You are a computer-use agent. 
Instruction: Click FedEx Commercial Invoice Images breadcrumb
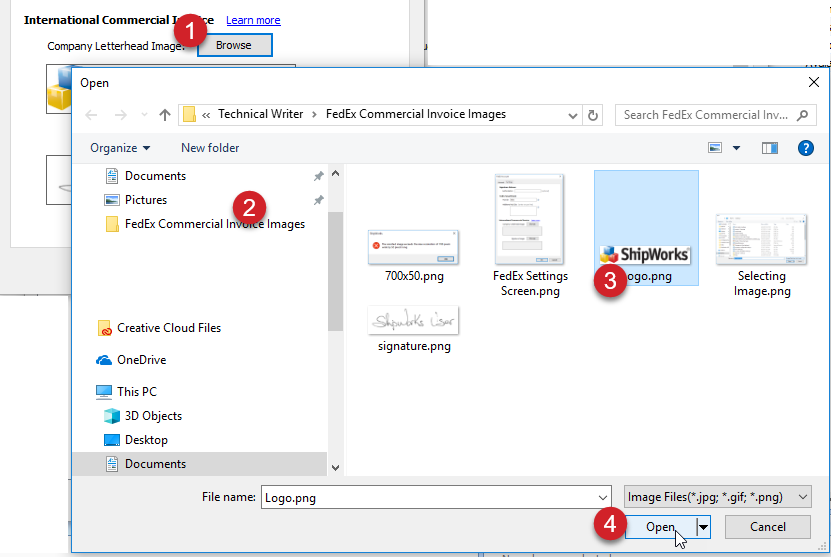[x=416, y=114]
